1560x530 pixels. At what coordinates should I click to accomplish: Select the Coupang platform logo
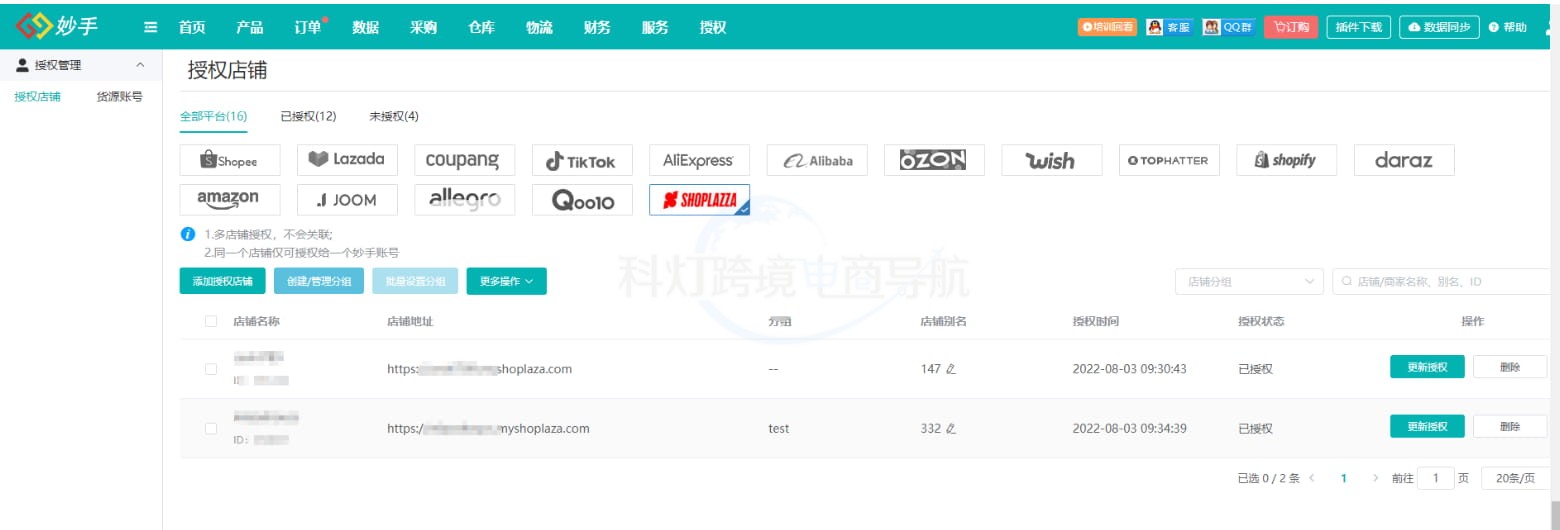[x=464, y=160]
